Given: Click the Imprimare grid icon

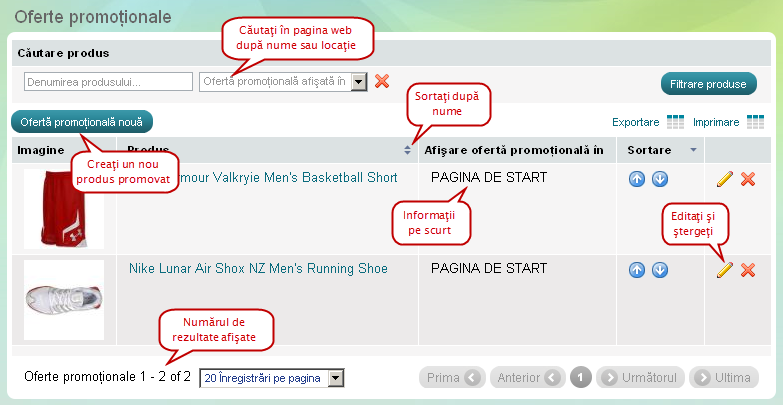Looking at the screenshot, I should pyautogui.click(x=755, y=122).
